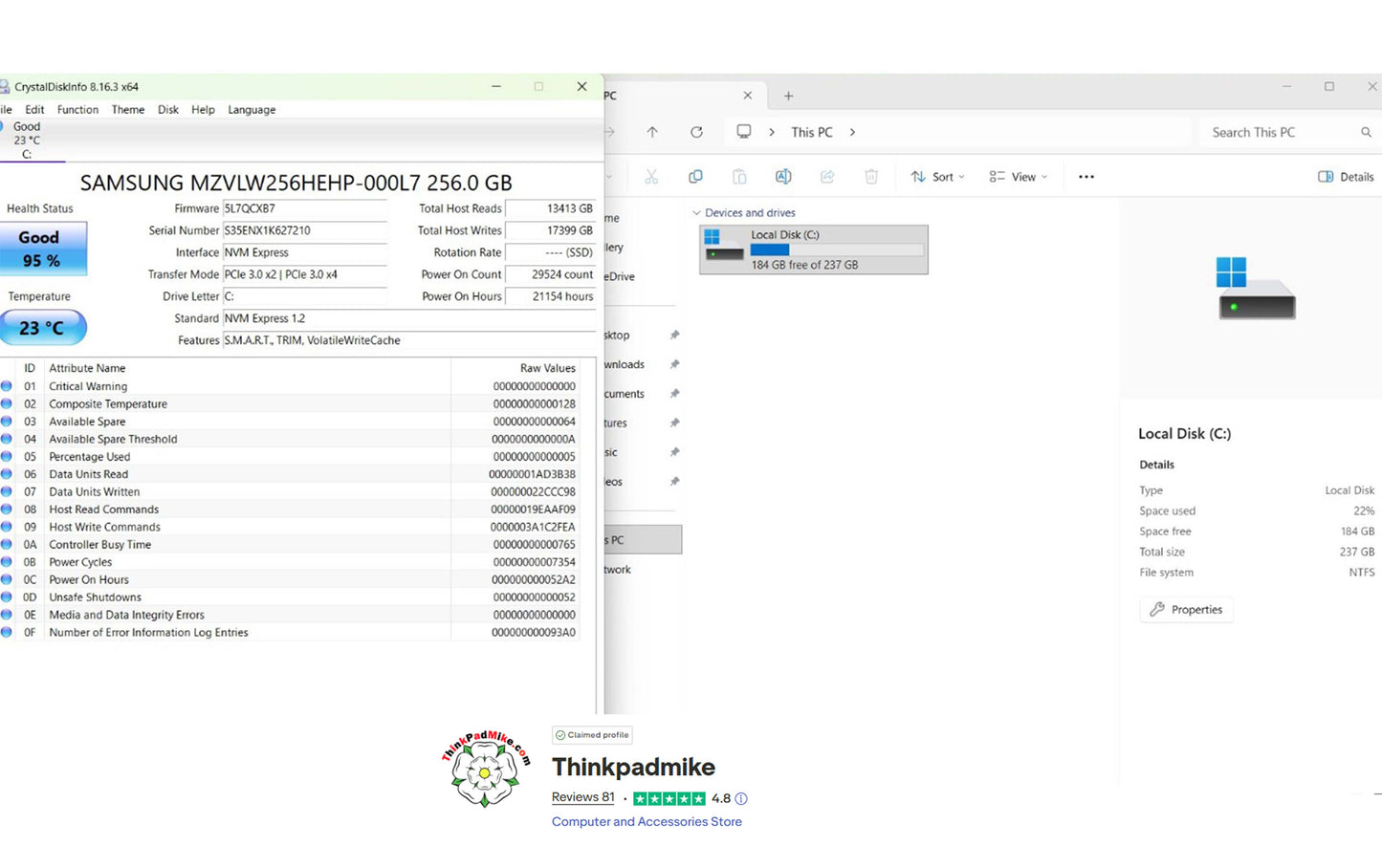This screenshot has width=1382, height=868.
Task: Click the Paste clipboard icon in Explorer
Action: pos(739,177)
